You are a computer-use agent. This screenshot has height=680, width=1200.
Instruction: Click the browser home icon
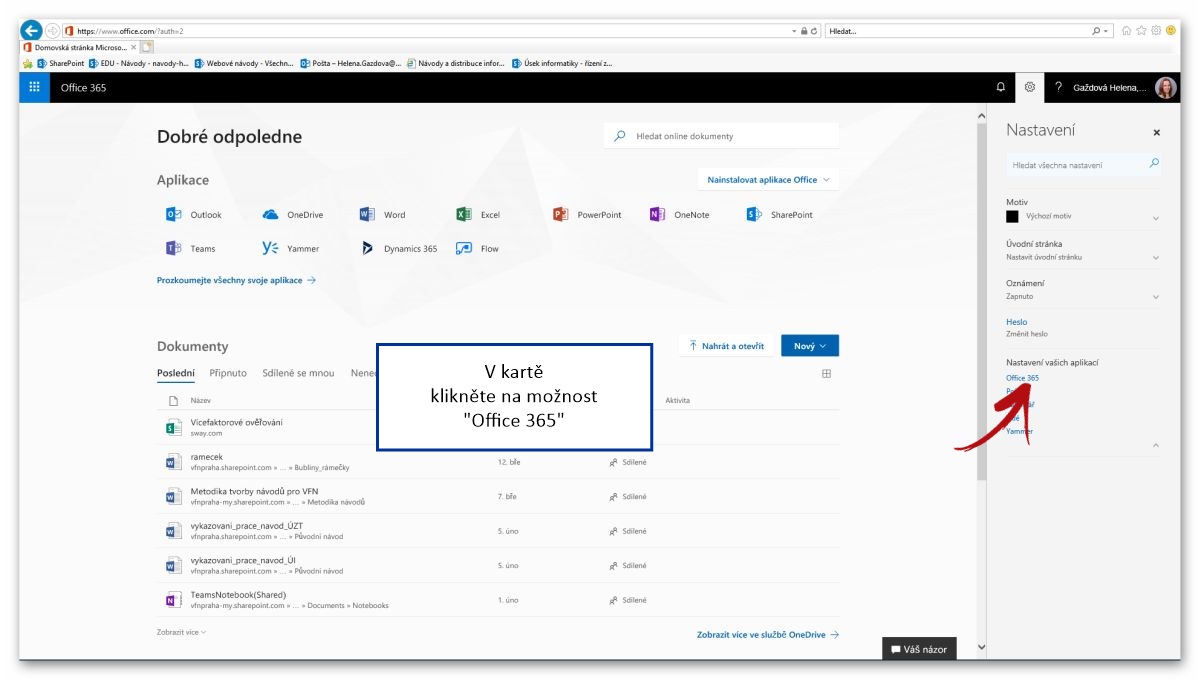(x=1127, y=31)
